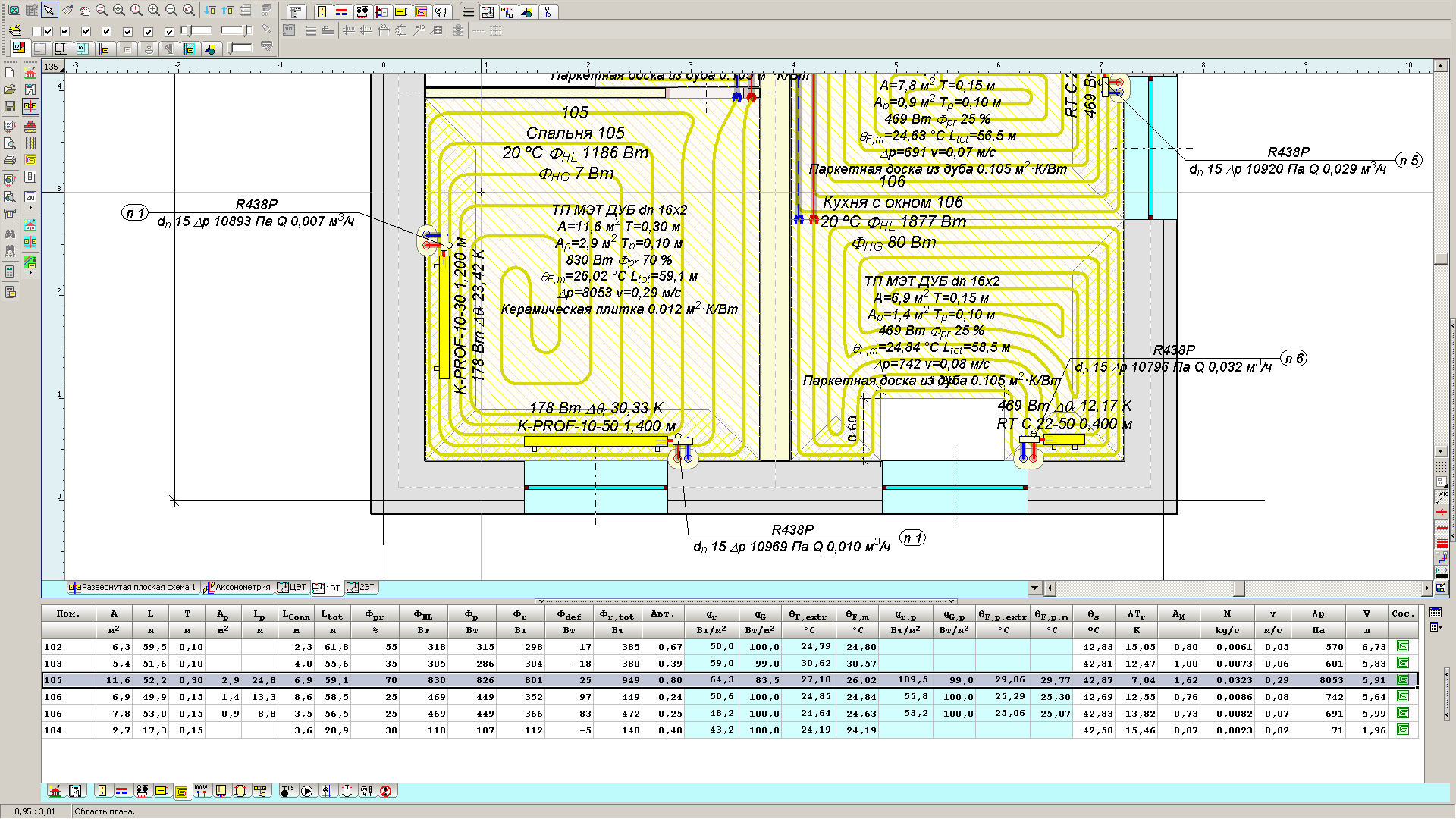Click the prohibition errors icon in bottom toolbar
Screen dimensions: 1456x819
coord(386,792)
